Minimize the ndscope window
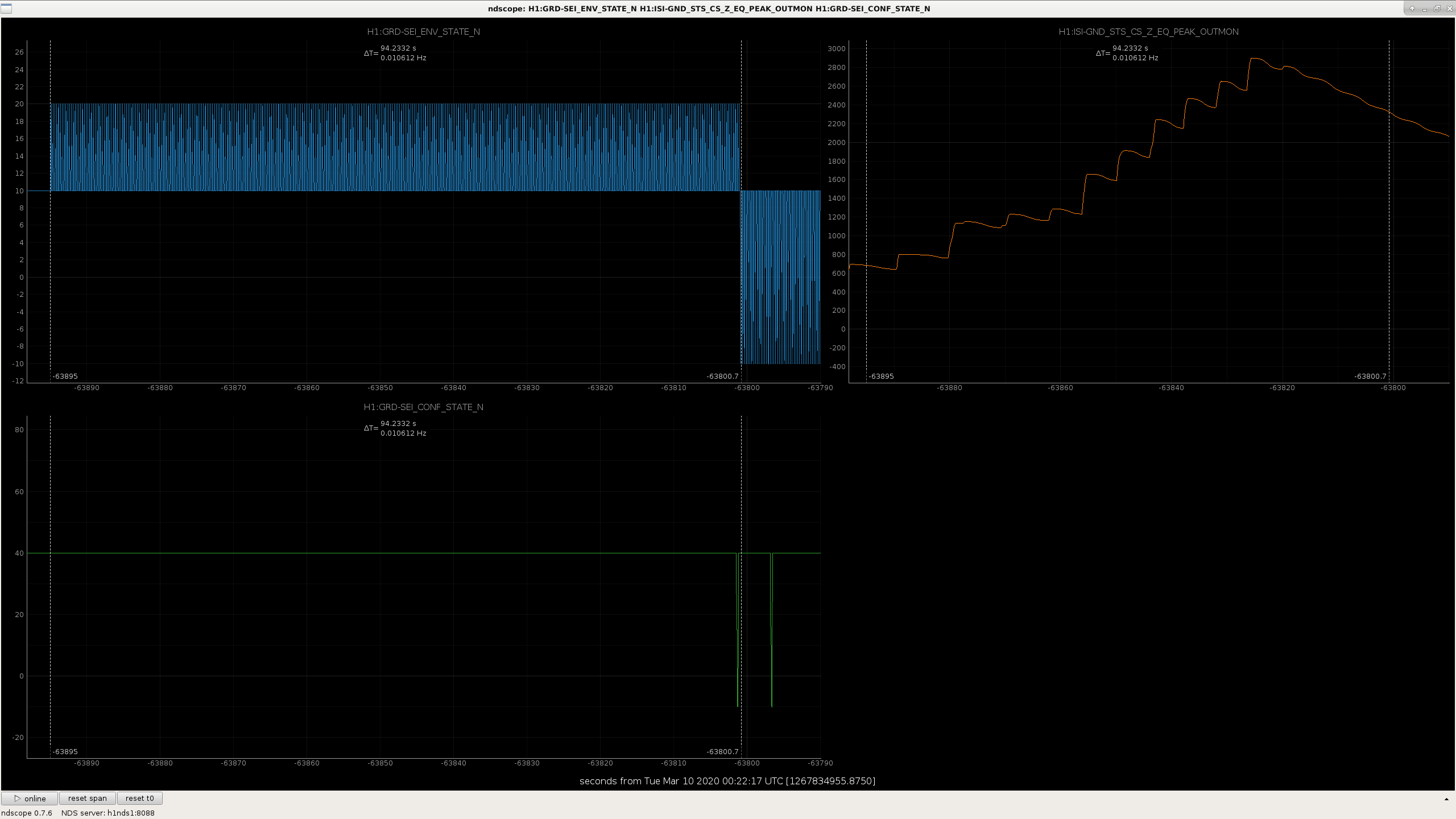Viewport: 1456px width, 819px height. [1424, 9]
